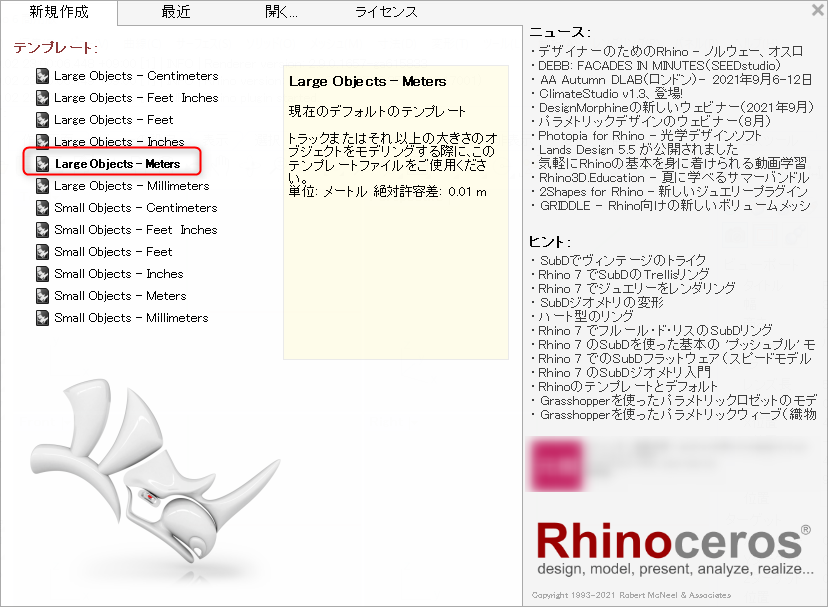Open tip Grasshopper パラメトリックウィーブ(織物)
828x607 pixels.
679,415
